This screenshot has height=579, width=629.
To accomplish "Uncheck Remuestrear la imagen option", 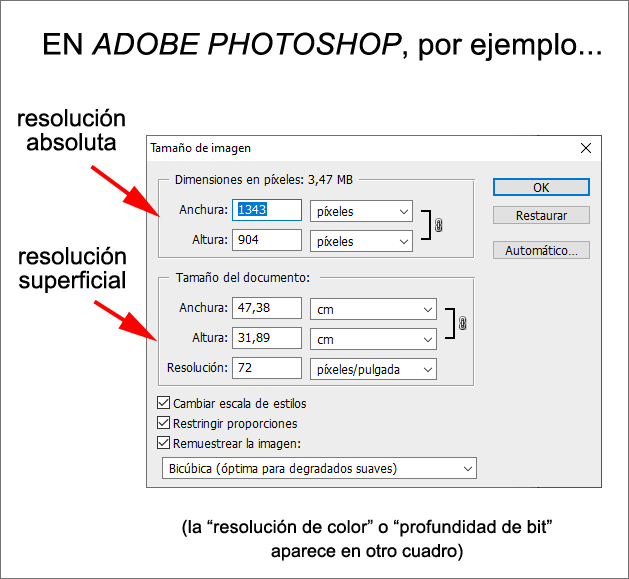I will (164, 442).
